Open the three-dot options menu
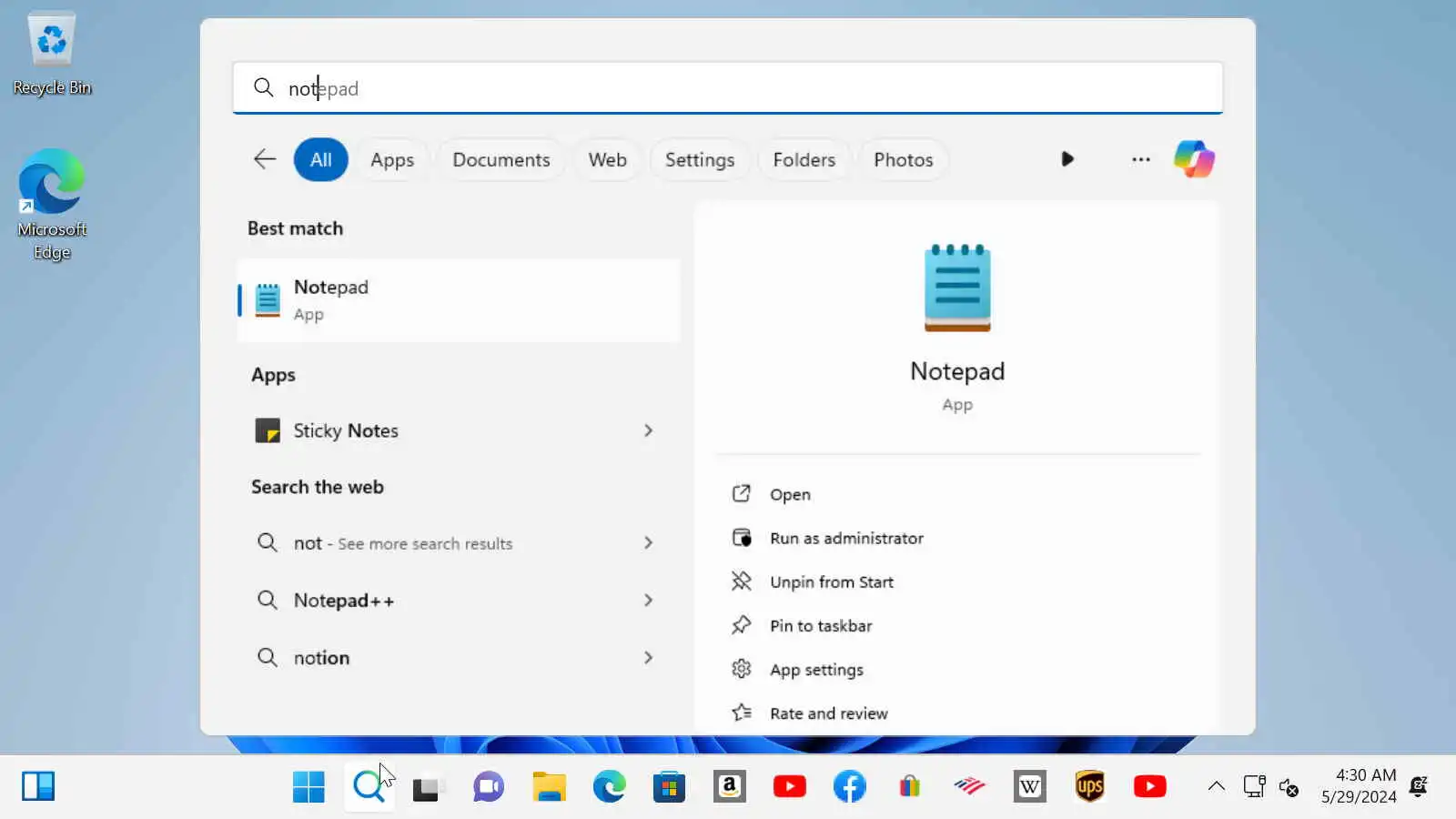The height and width of the screenshot is (819, 1456). pos(1141,159)
